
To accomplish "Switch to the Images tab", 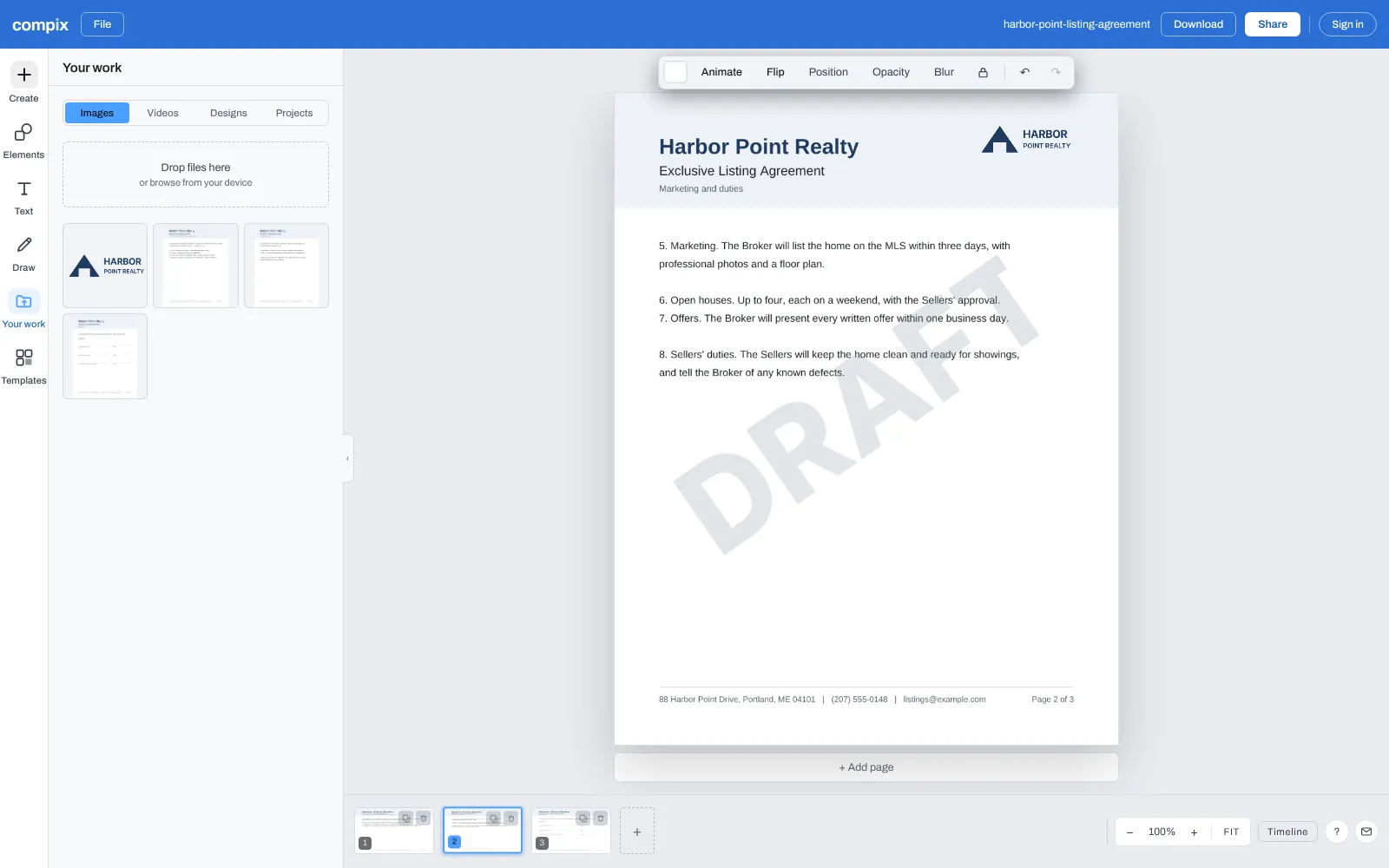I will click(97, 113).
